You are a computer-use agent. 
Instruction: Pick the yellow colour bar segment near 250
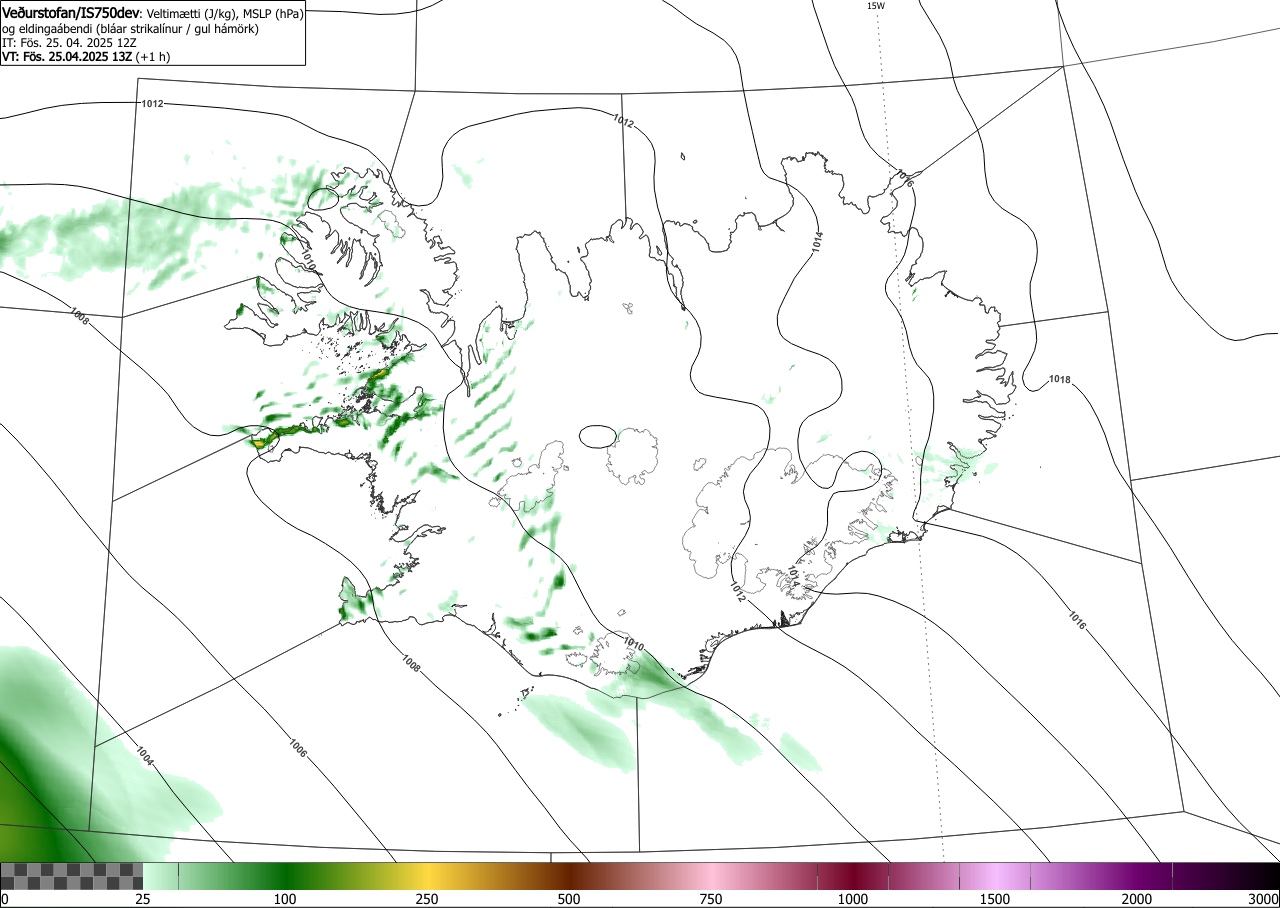pyautogui.click(x=427, y=876)
